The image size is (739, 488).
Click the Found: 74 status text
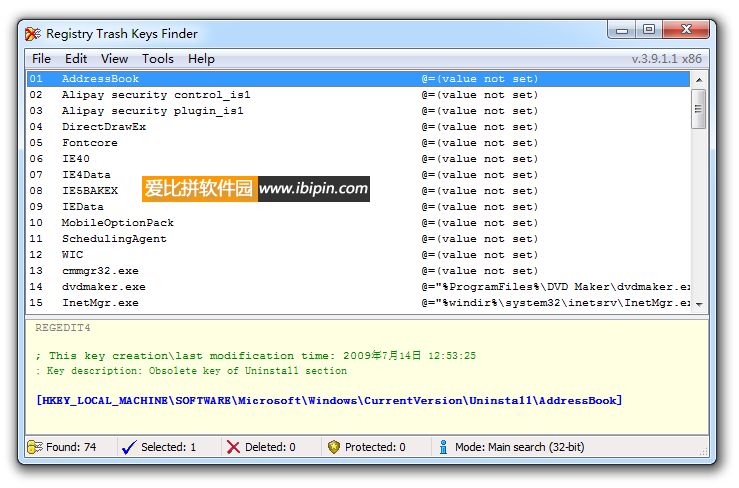pyautogui.click(x=71, y=447)
